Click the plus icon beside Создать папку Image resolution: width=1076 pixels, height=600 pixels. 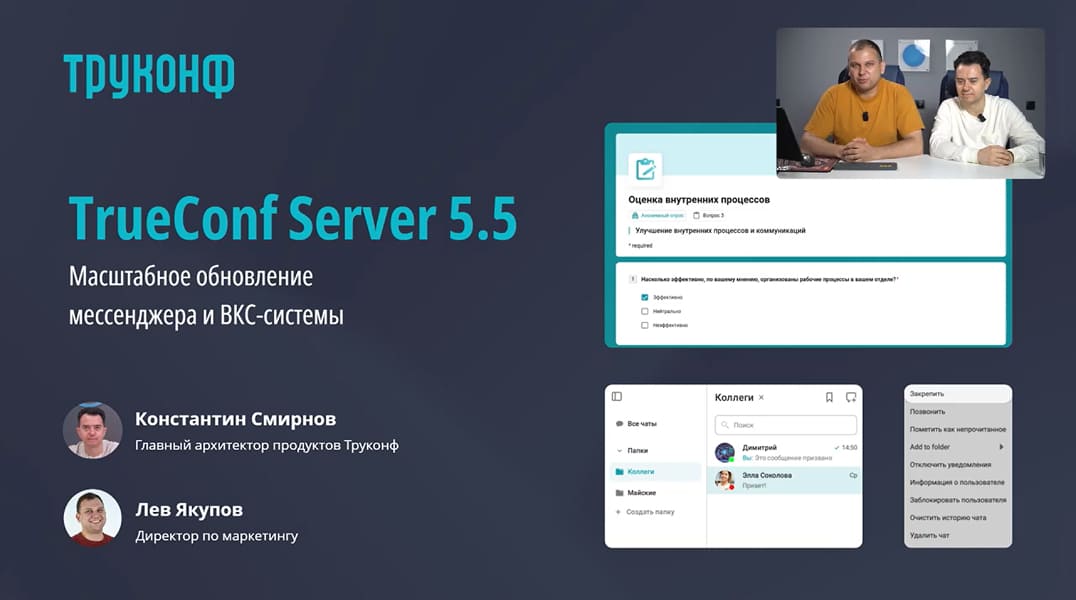point(618,511)
